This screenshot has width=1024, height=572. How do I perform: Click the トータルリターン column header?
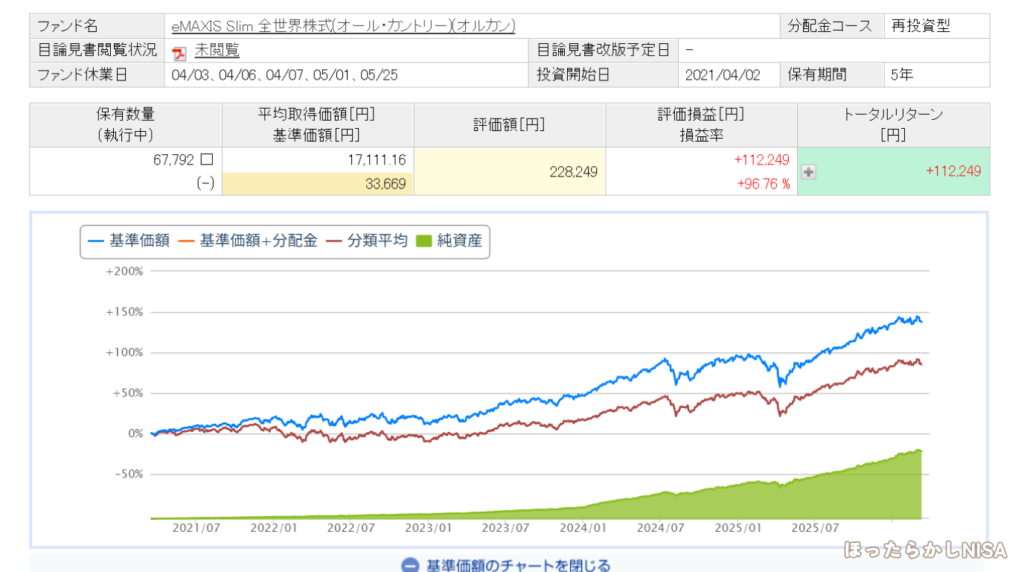(x=893, y=124)
